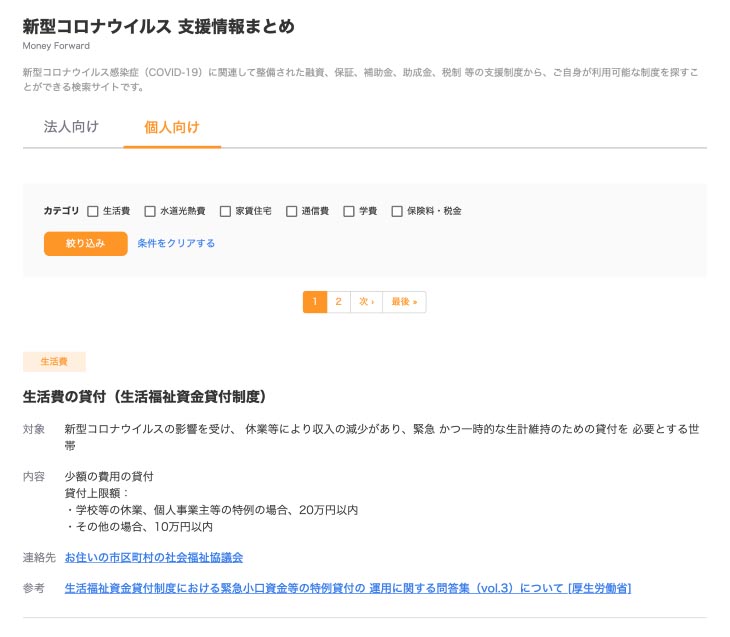The image size is (730, 637).
Task: Click the 次 › next page button
Action: coord(366,302)
